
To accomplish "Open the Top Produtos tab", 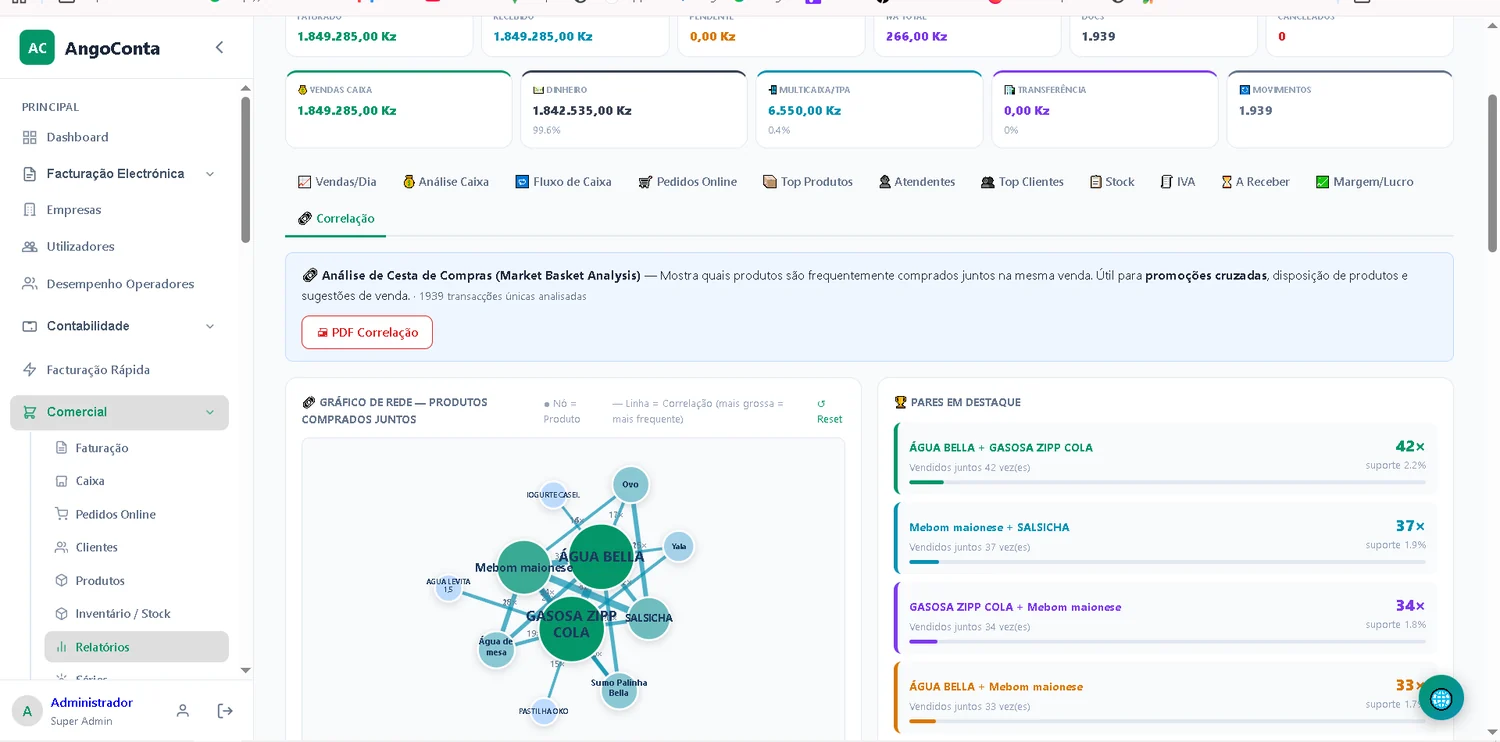I will (x=808, y=182).
